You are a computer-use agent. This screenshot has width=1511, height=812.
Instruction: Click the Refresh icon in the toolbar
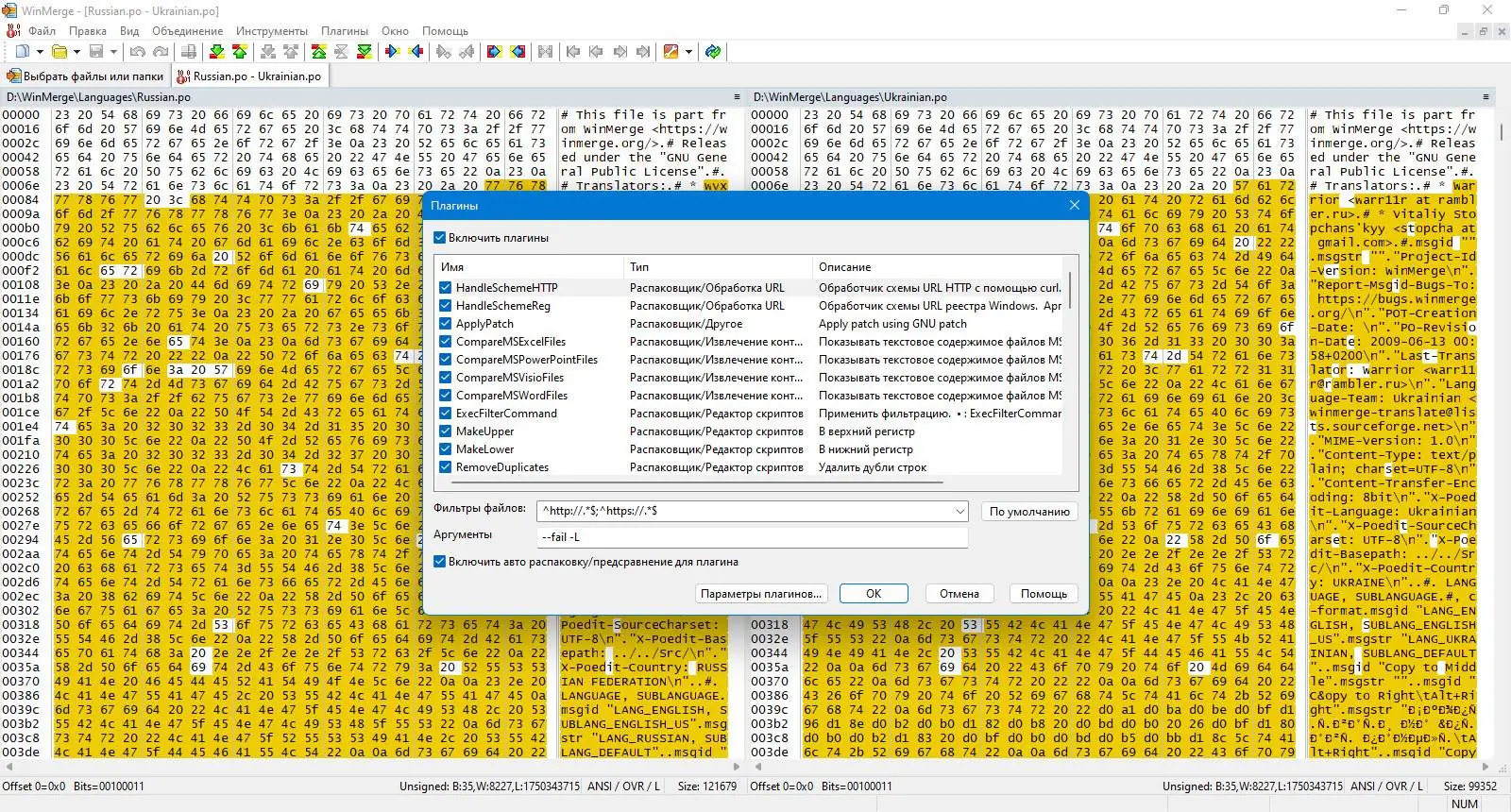tap(713, 52)
